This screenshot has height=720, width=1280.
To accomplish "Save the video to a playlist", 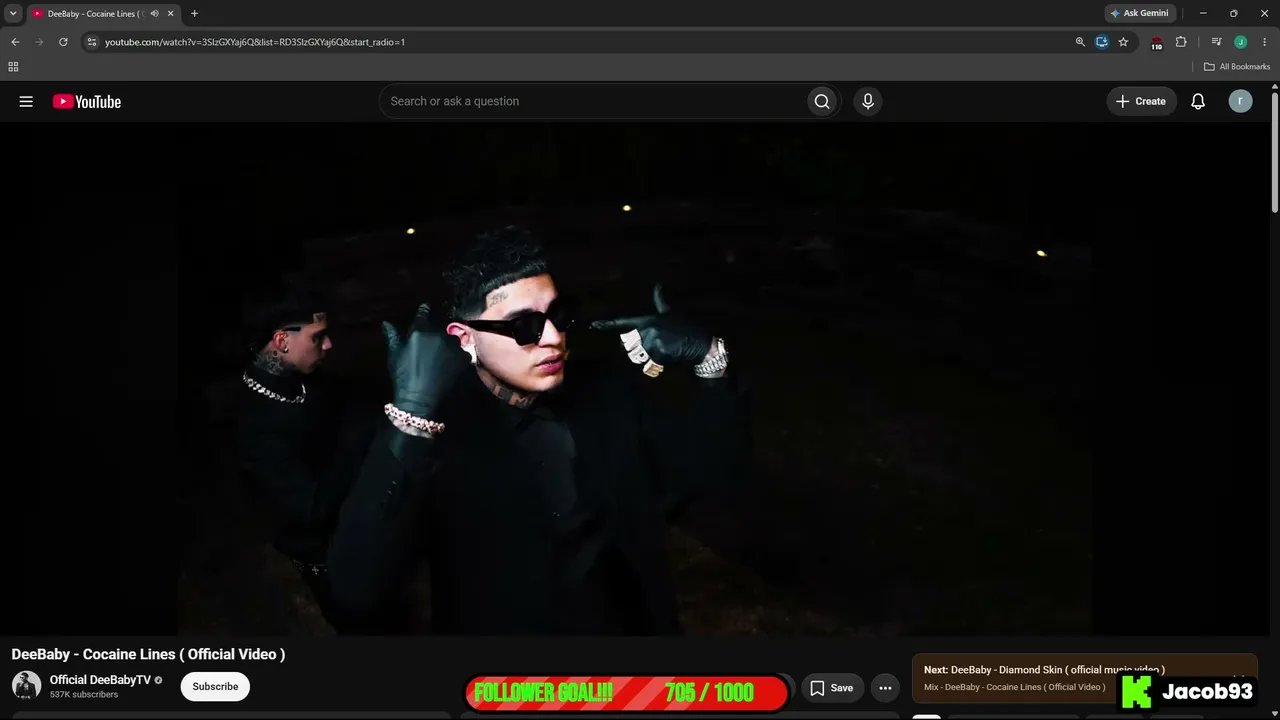I will (x=831, y=688).
